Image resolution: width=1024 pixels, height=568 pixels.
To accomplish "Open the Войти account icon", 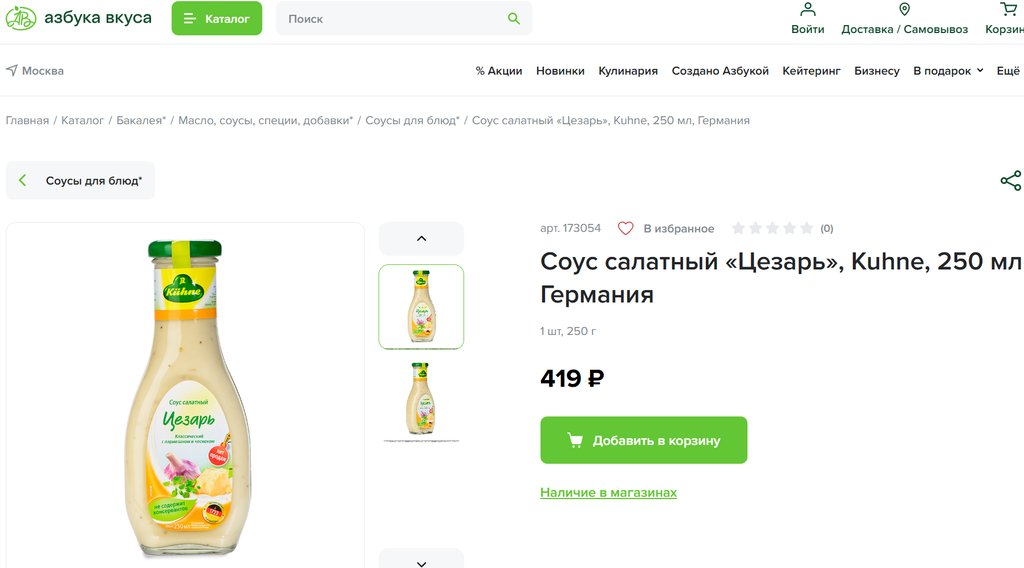I will click(x=808, y=10).
